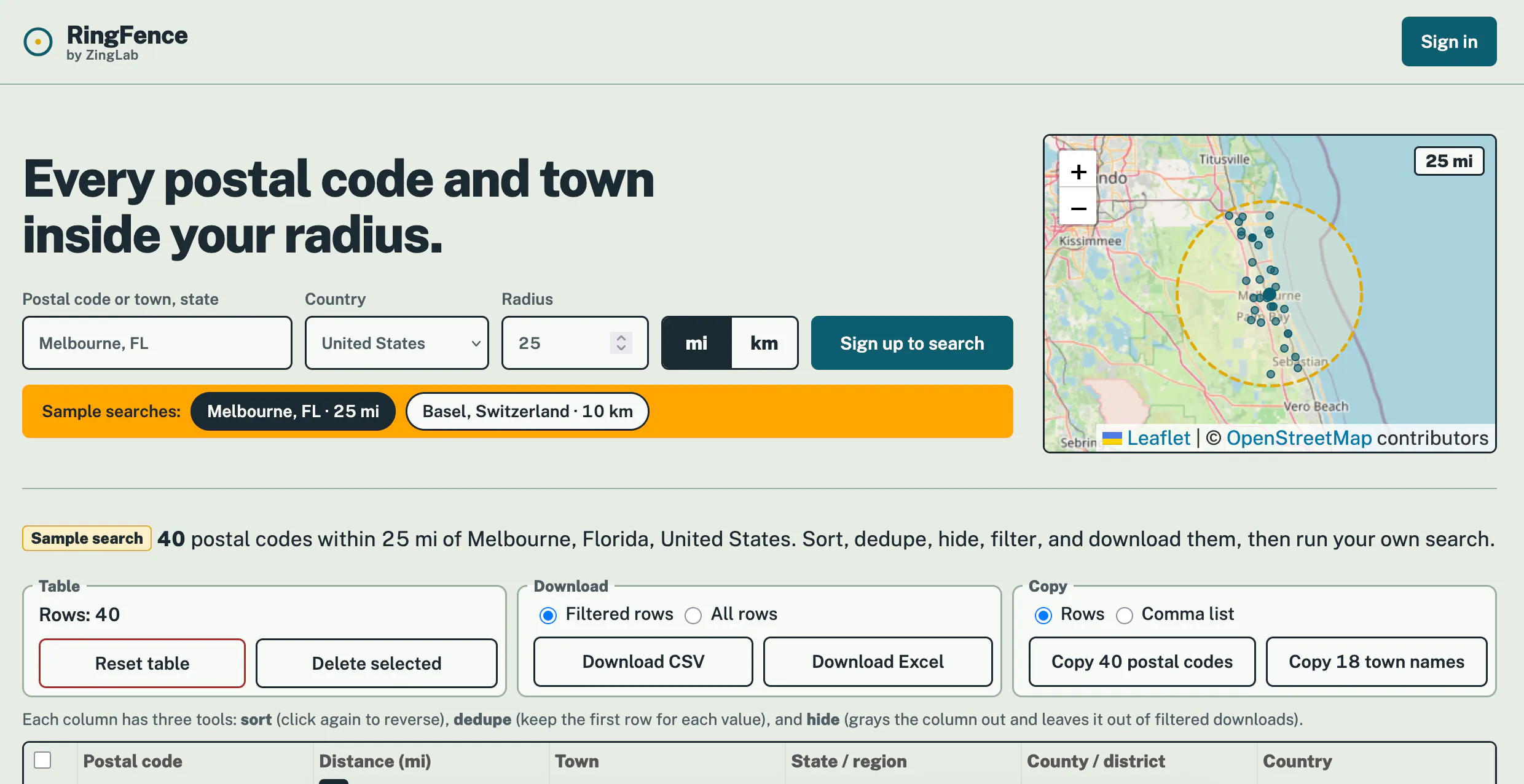Switch radius unit to km

pyautogui.click(x=764, y=343)
